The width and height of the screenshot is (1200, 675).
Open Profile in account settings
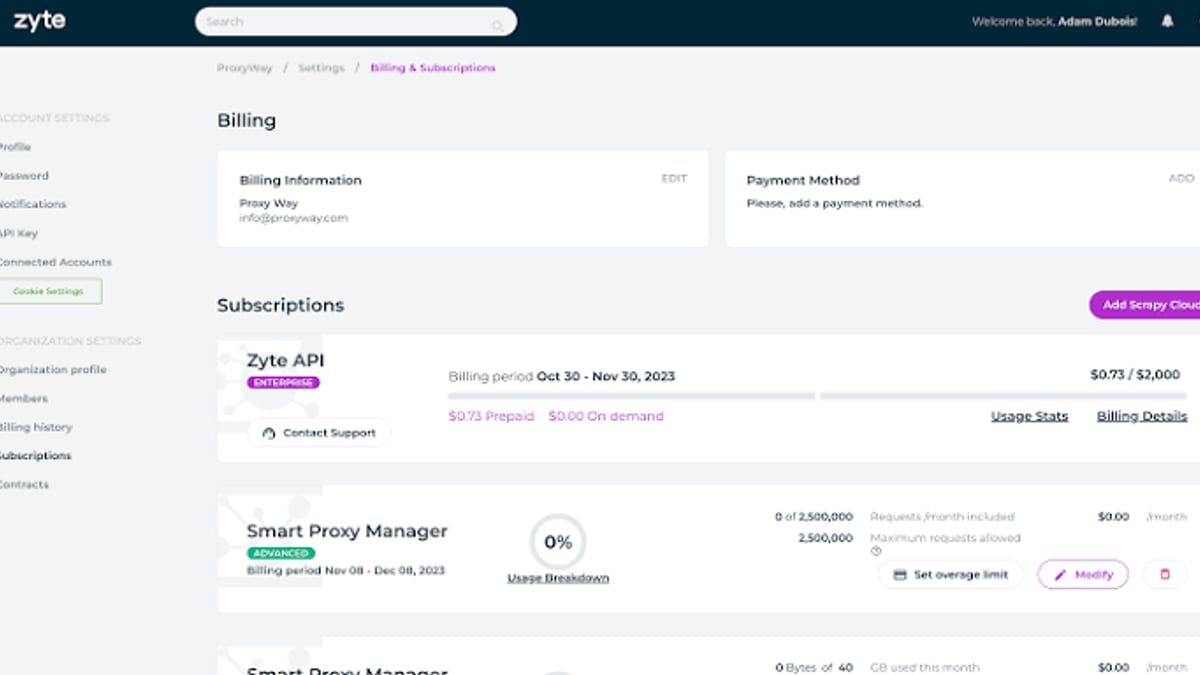(x=15, y=147)
